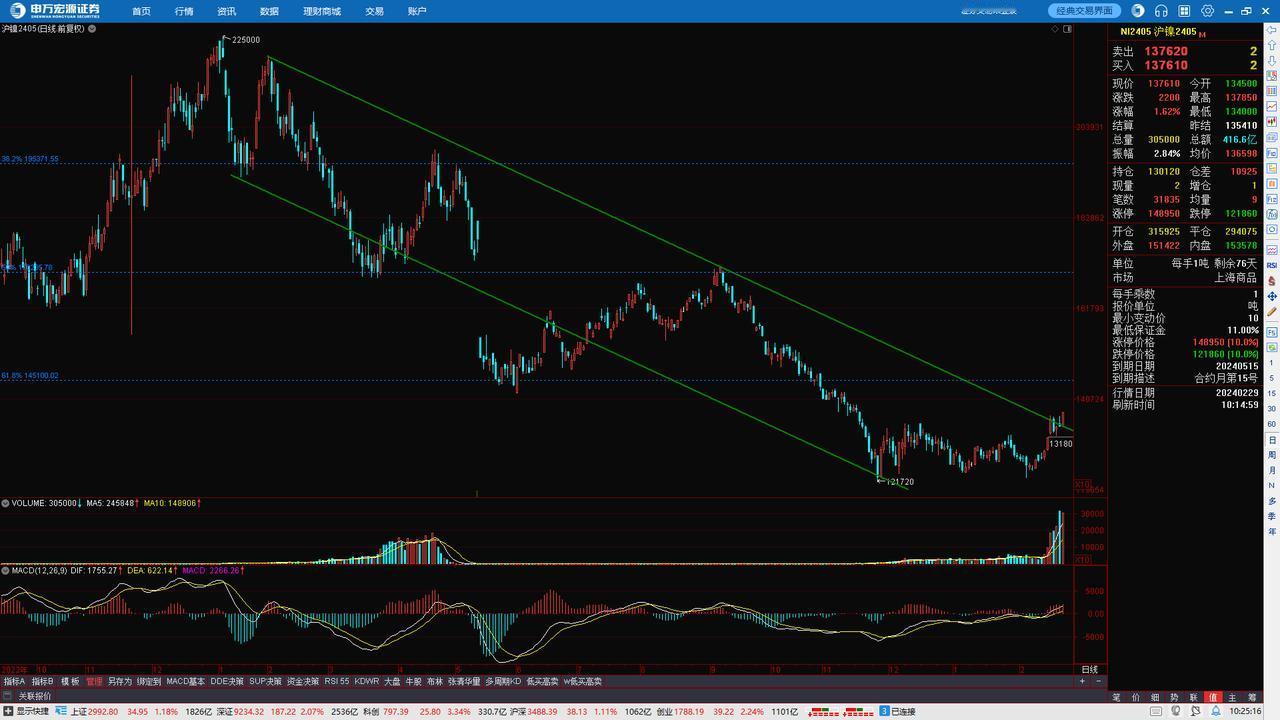Switch to the 价 tab
This screenshot has width=1280, height=720.
(1136, 697)
